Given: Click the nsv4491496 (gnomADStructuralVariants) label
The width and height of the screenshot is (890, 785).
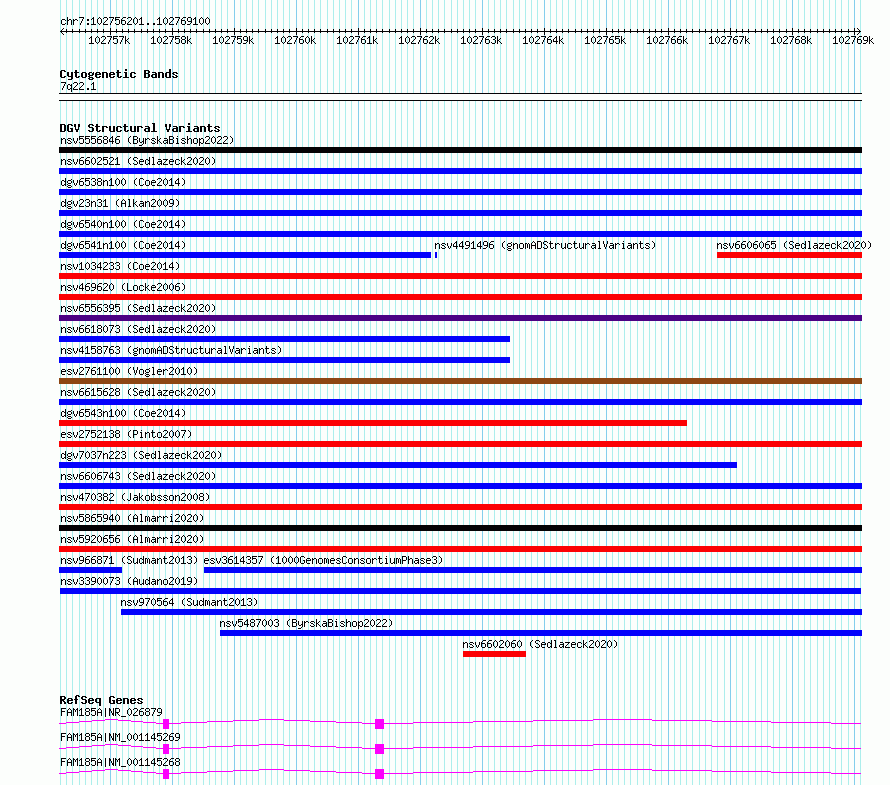Looking at the screenshot, I should 545,245.
